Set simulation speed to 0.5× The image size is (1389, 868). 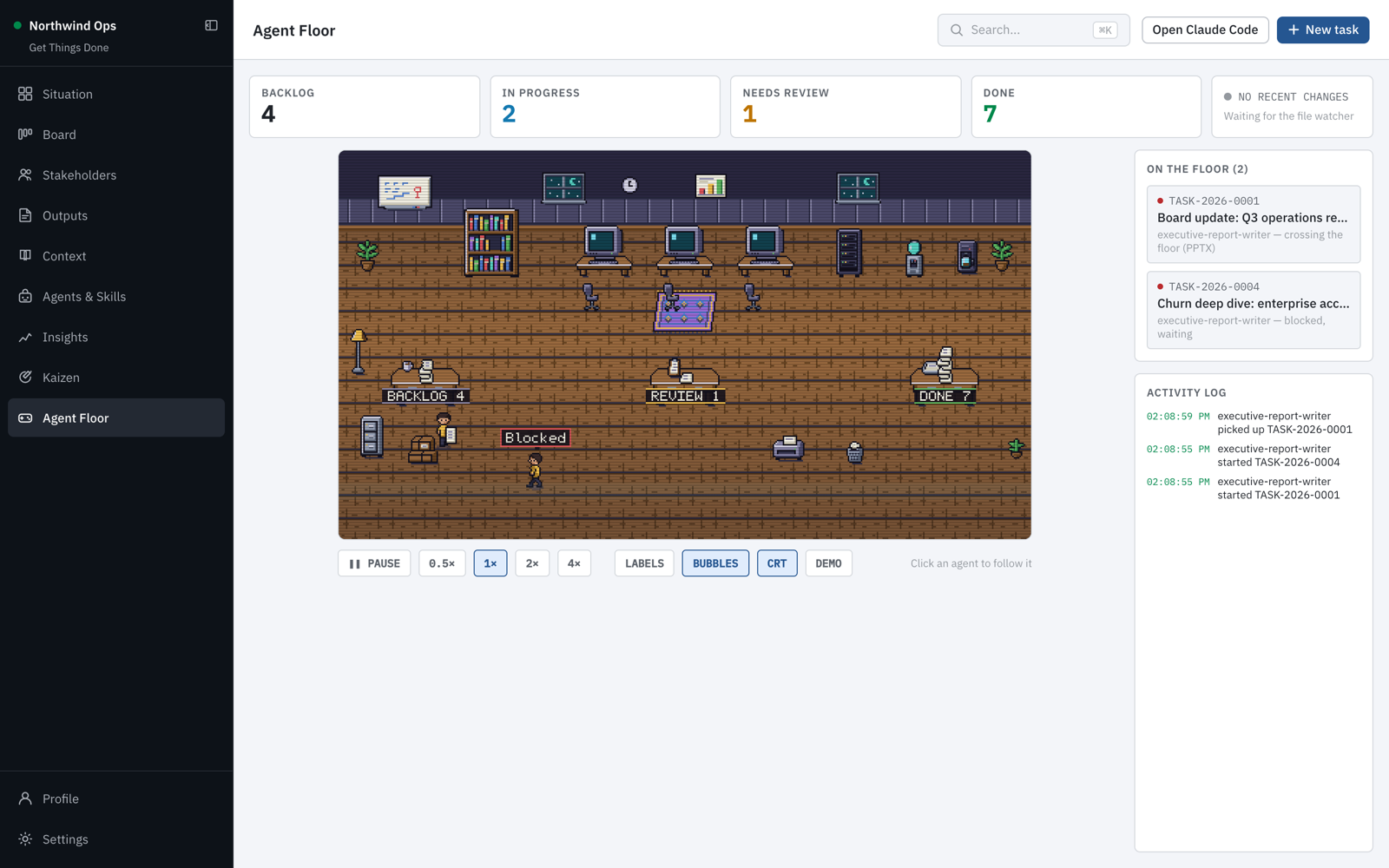[442, 563]
